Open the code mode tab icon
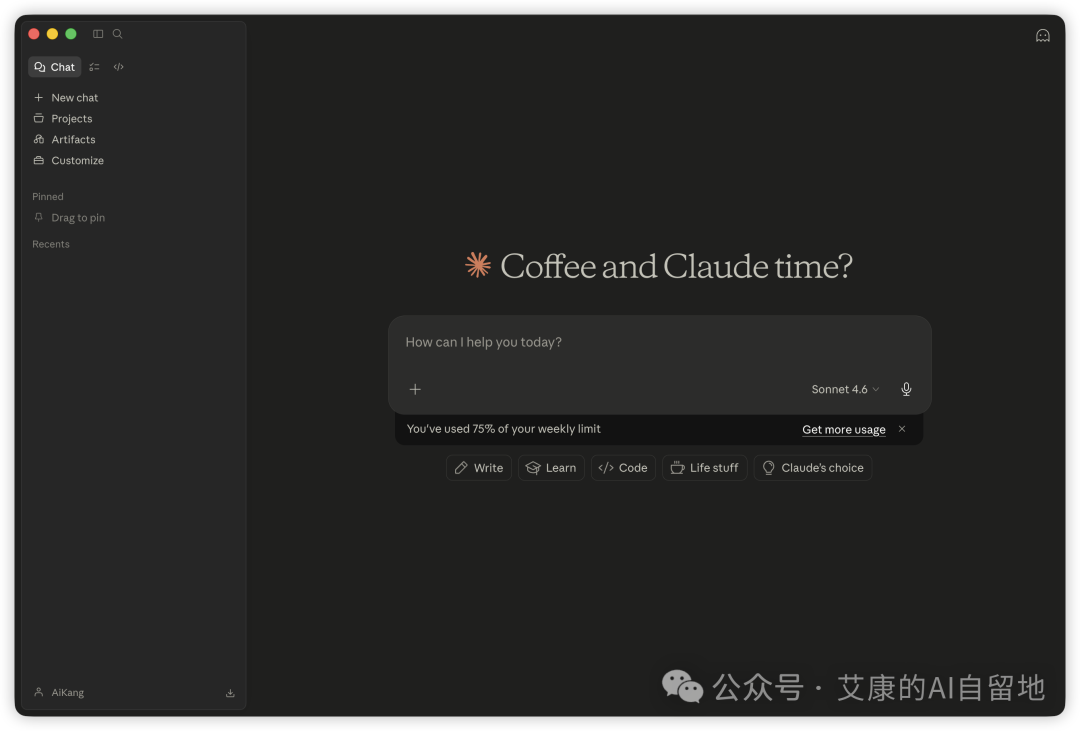The height and width of the screenshot is (731, 1080). click(119, 67)
